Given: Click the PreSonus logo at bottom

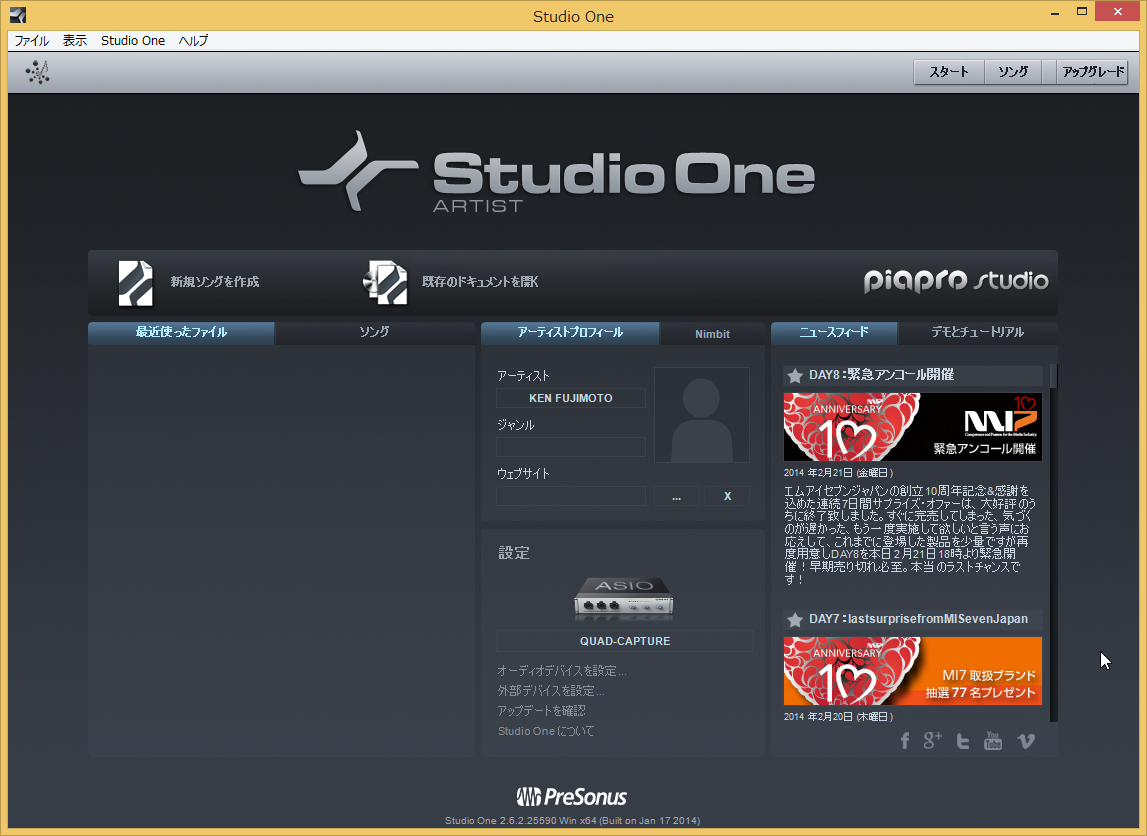Looking at the screenshot, I should [x=572, y=797].
